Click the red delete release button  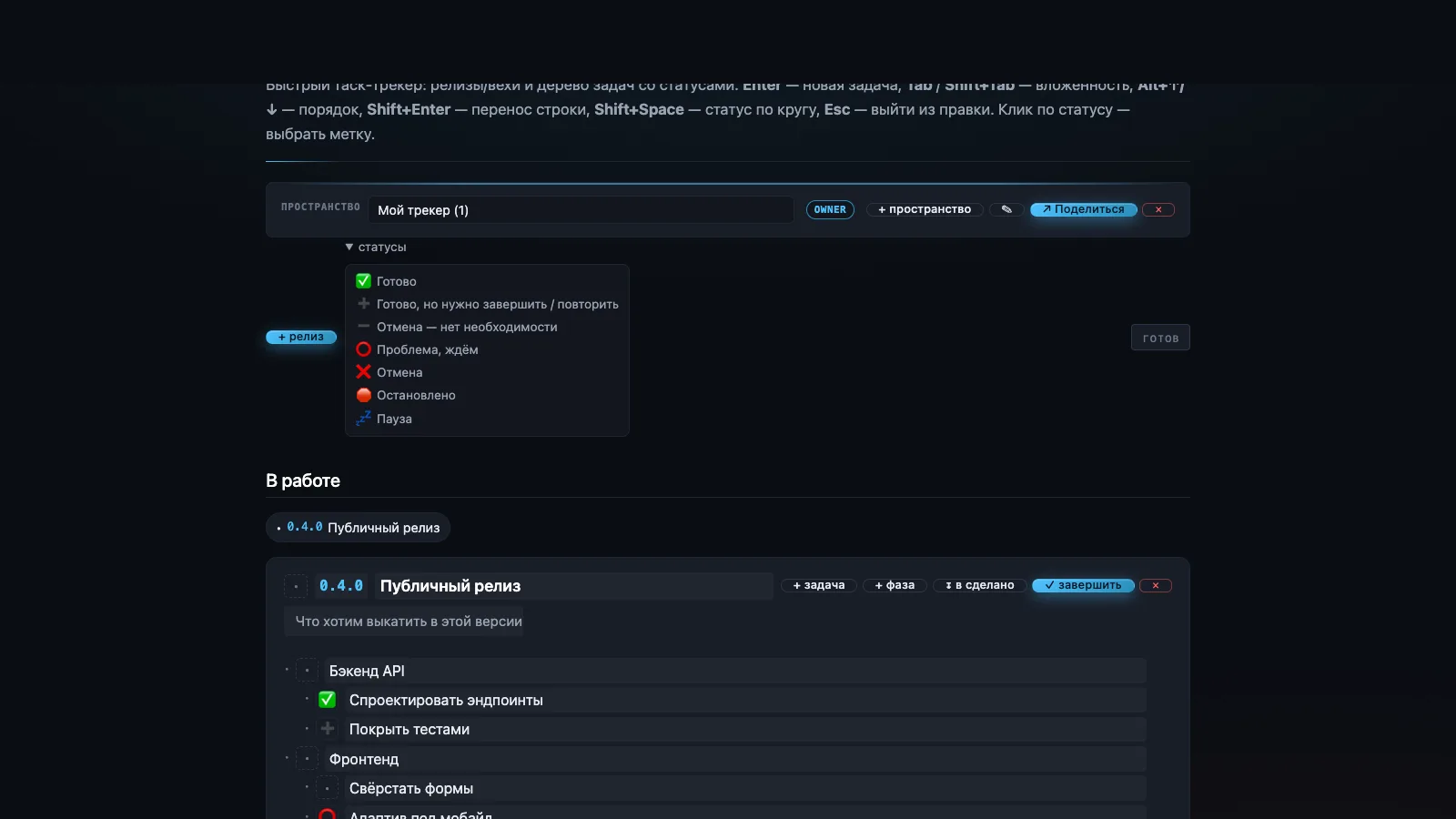click(x=1156, y=585)
